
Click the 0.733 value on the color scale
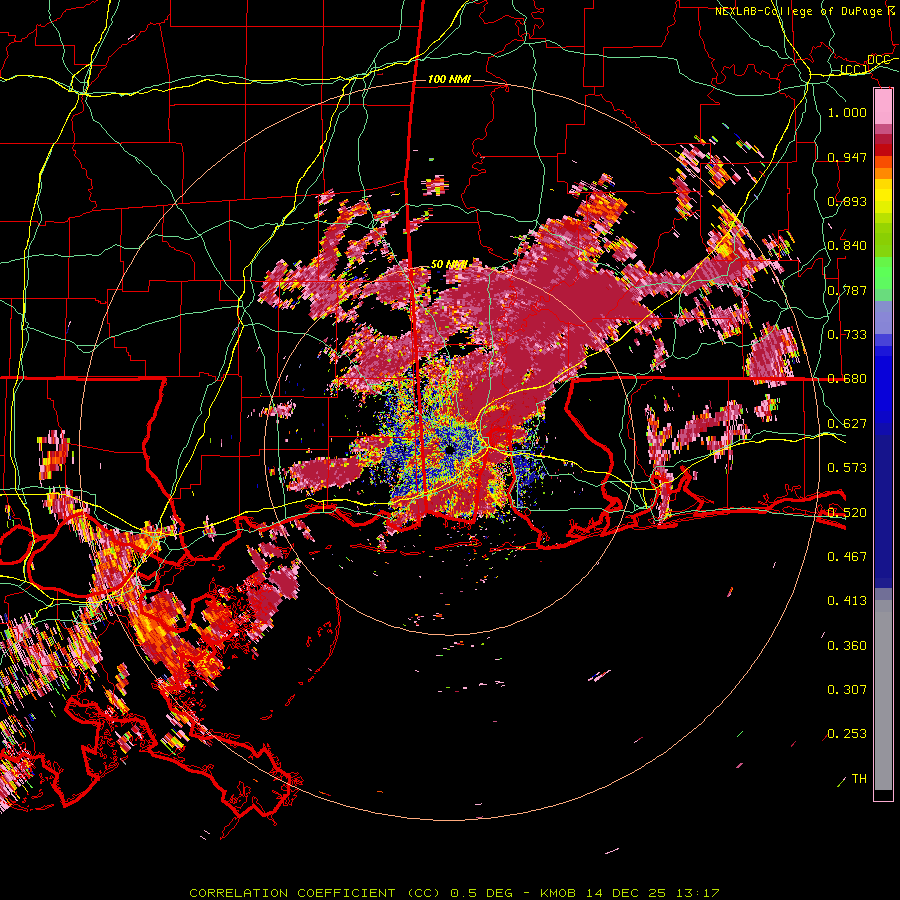click(847, 335)
